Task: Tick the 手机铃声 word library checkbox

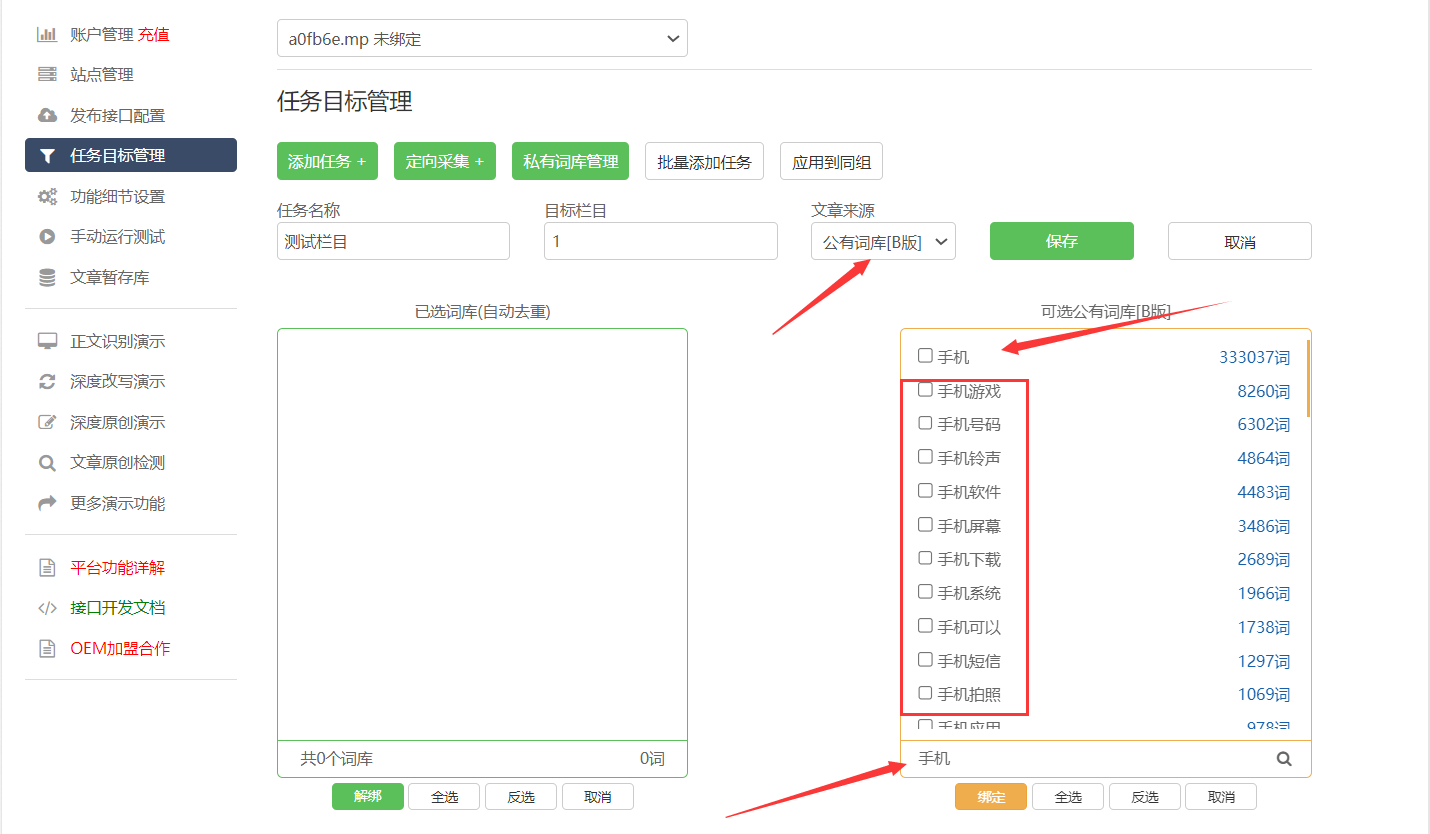Action: tap(925, 457)
